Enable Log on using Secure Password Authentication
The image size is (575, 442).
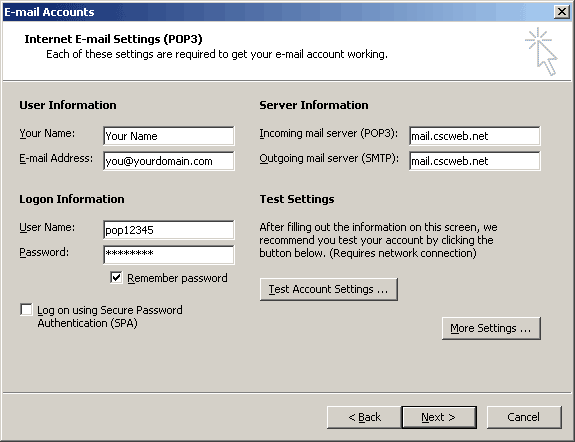tap(26, 310)
